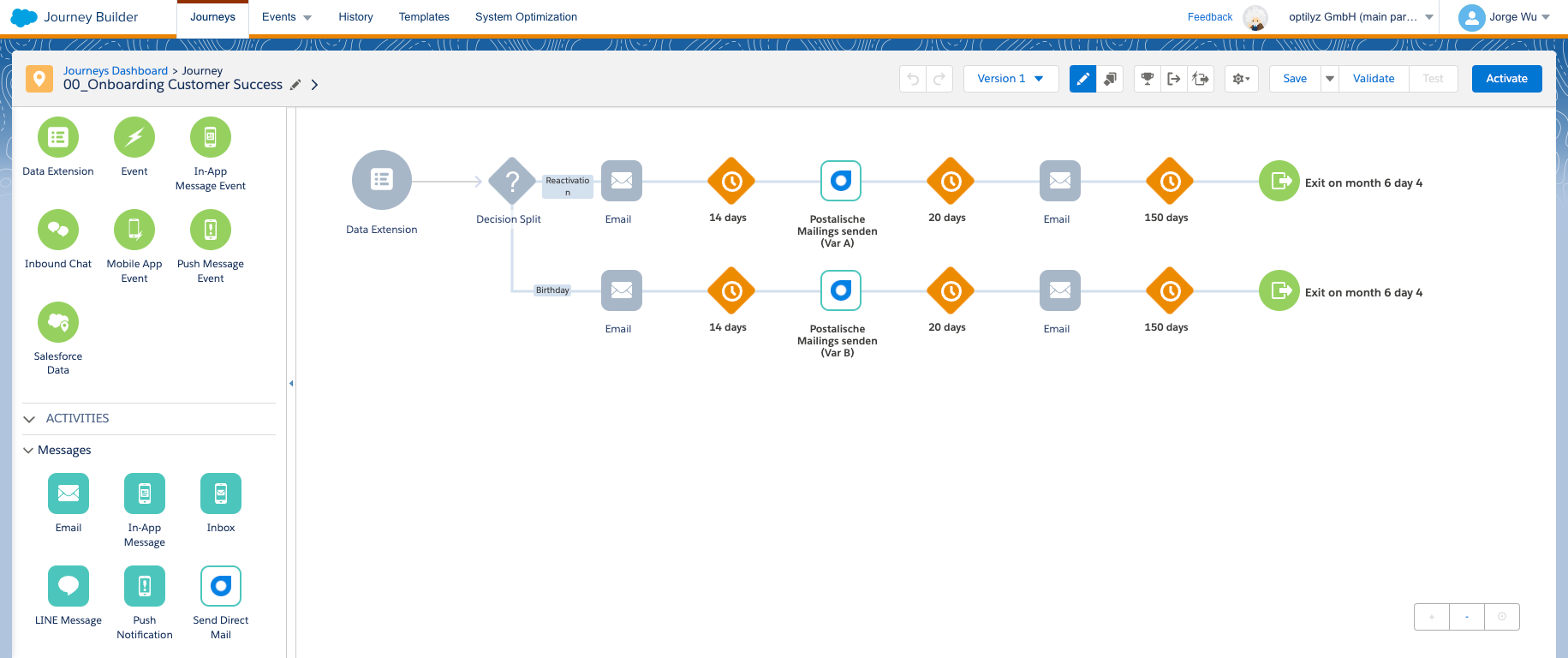Click the Birthday path label
Image resolution: width=1568 pixels, height=658 pixels.
[552, 290]
